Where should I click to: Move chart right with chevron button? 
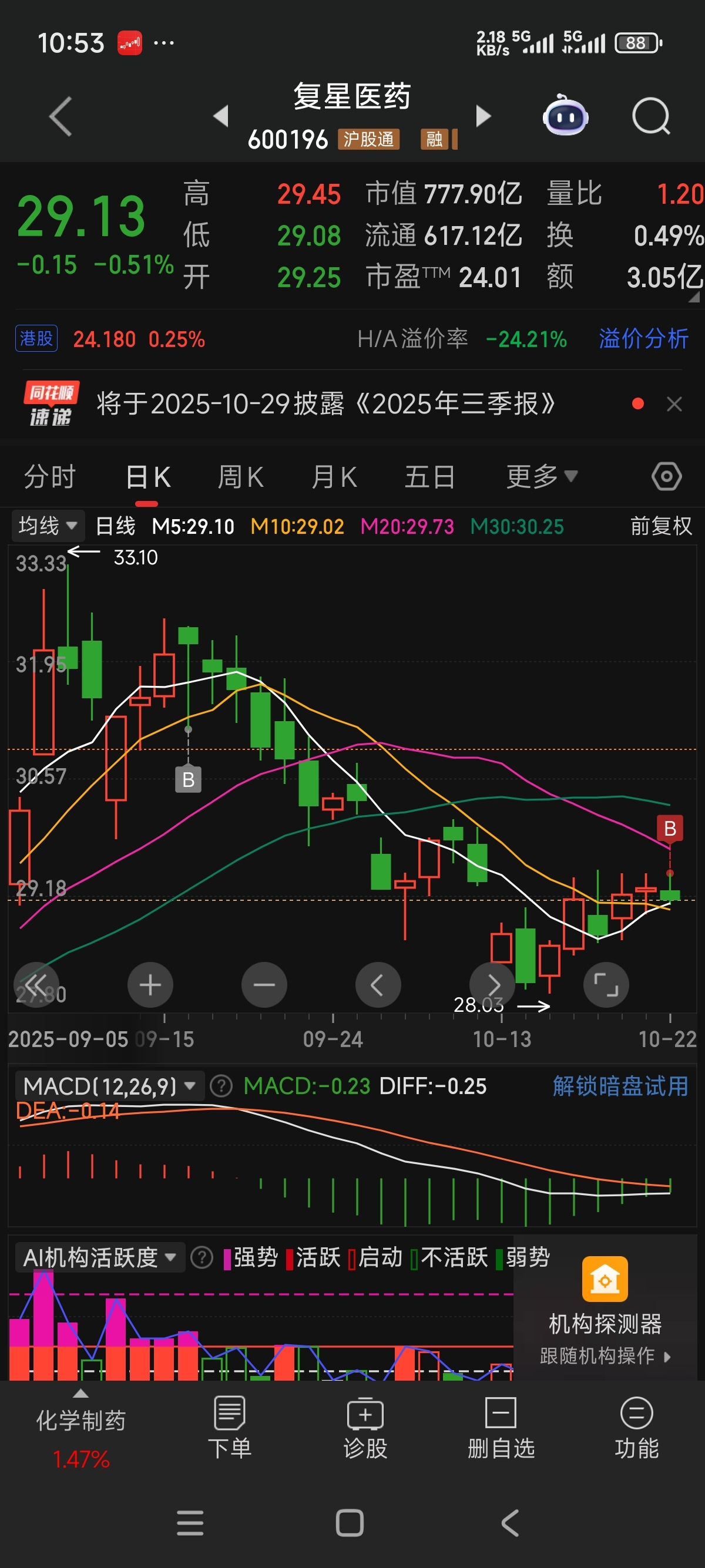(492, 984)
